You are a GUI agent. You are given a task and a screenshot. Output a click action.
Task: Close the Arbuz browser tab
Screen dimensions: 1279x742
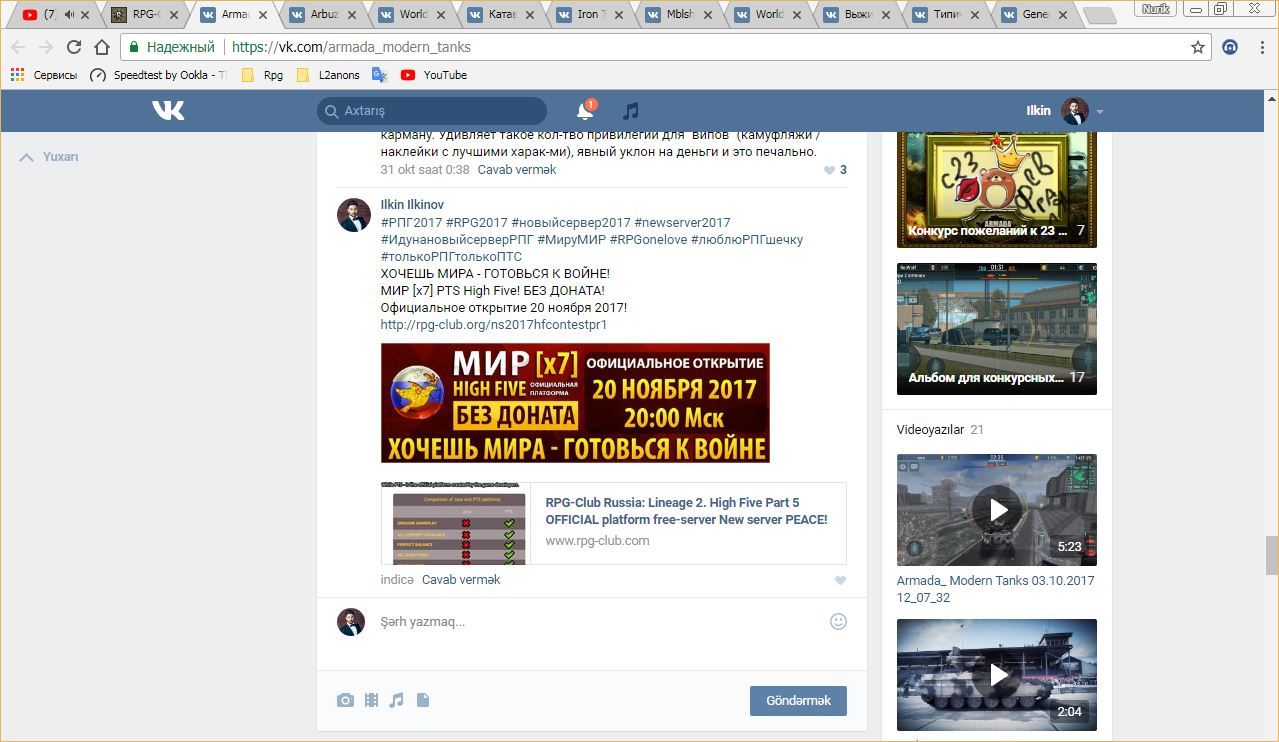point(353,15)
